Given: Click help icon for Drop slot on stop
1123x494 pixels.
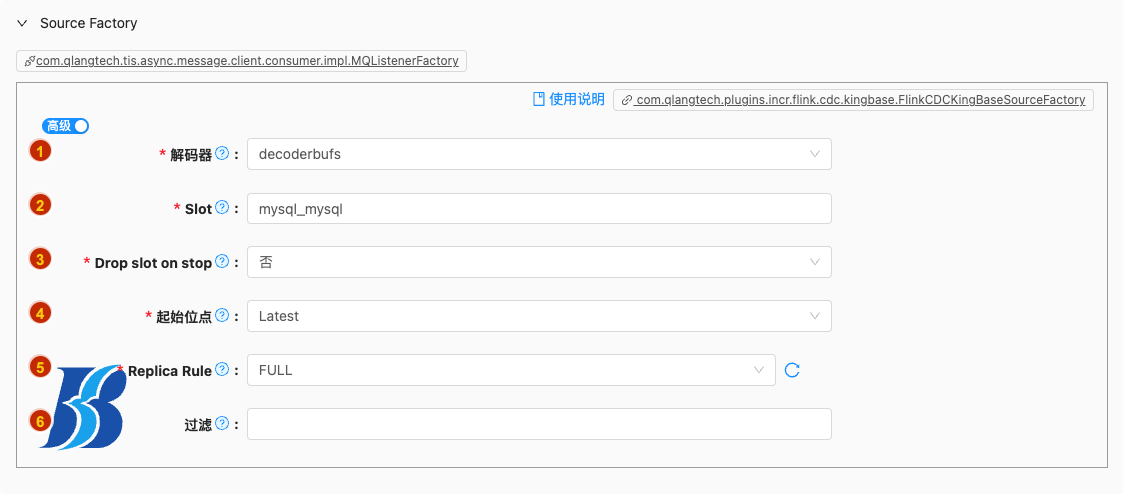Looking at the screenshot, I should point(222,262).
